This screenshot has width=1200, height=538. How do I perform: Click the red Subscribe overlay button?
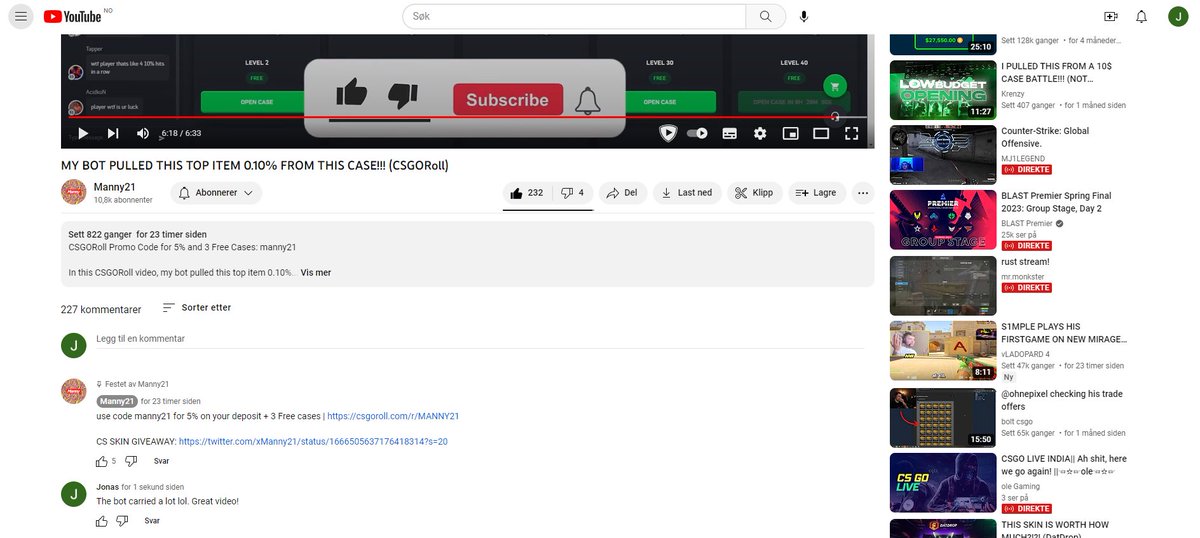tap(507, 100)
